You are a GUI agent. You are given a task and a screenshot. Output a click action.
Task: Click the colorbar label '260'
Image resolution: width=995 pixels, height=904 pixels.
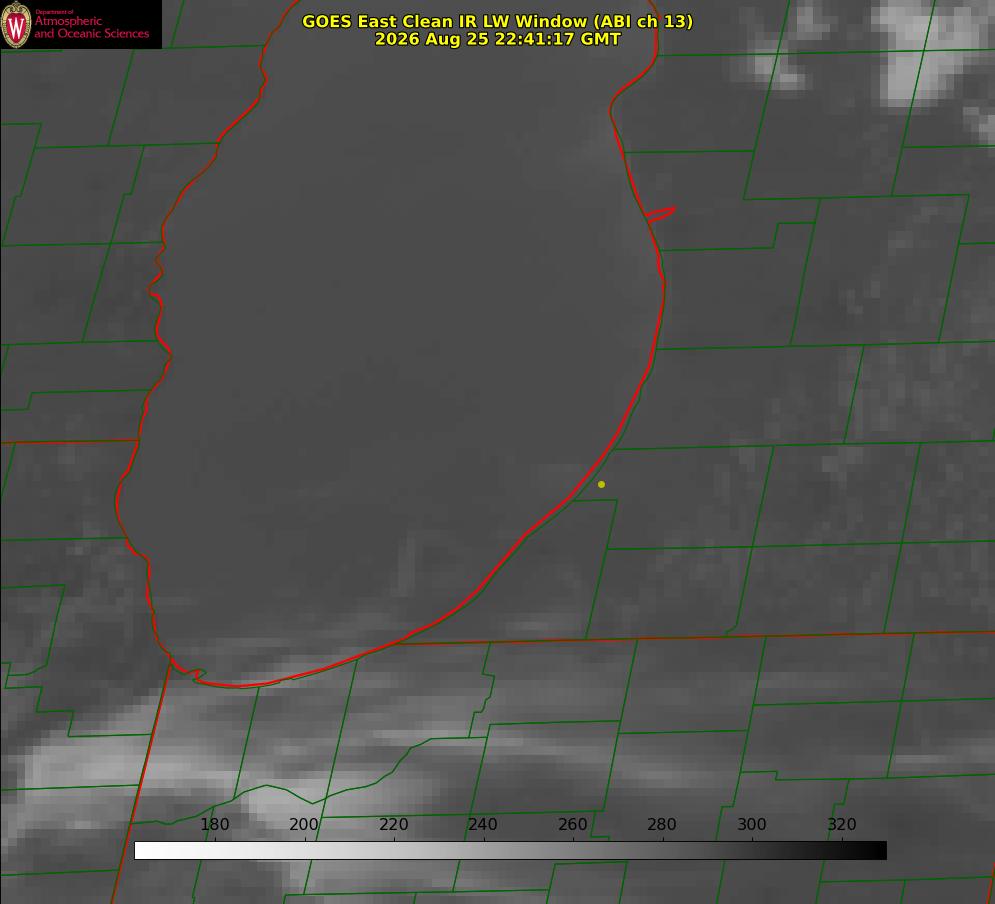(572, 824)
